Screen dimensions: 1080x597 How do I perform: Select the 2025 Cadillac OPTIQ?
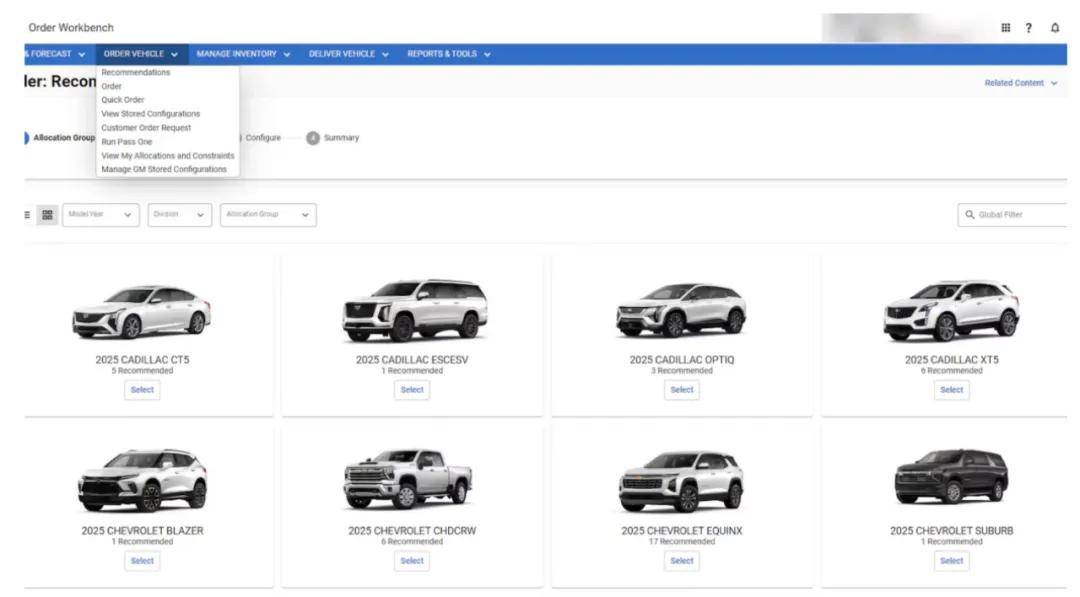pyautogui.click(x=682, y=390)
